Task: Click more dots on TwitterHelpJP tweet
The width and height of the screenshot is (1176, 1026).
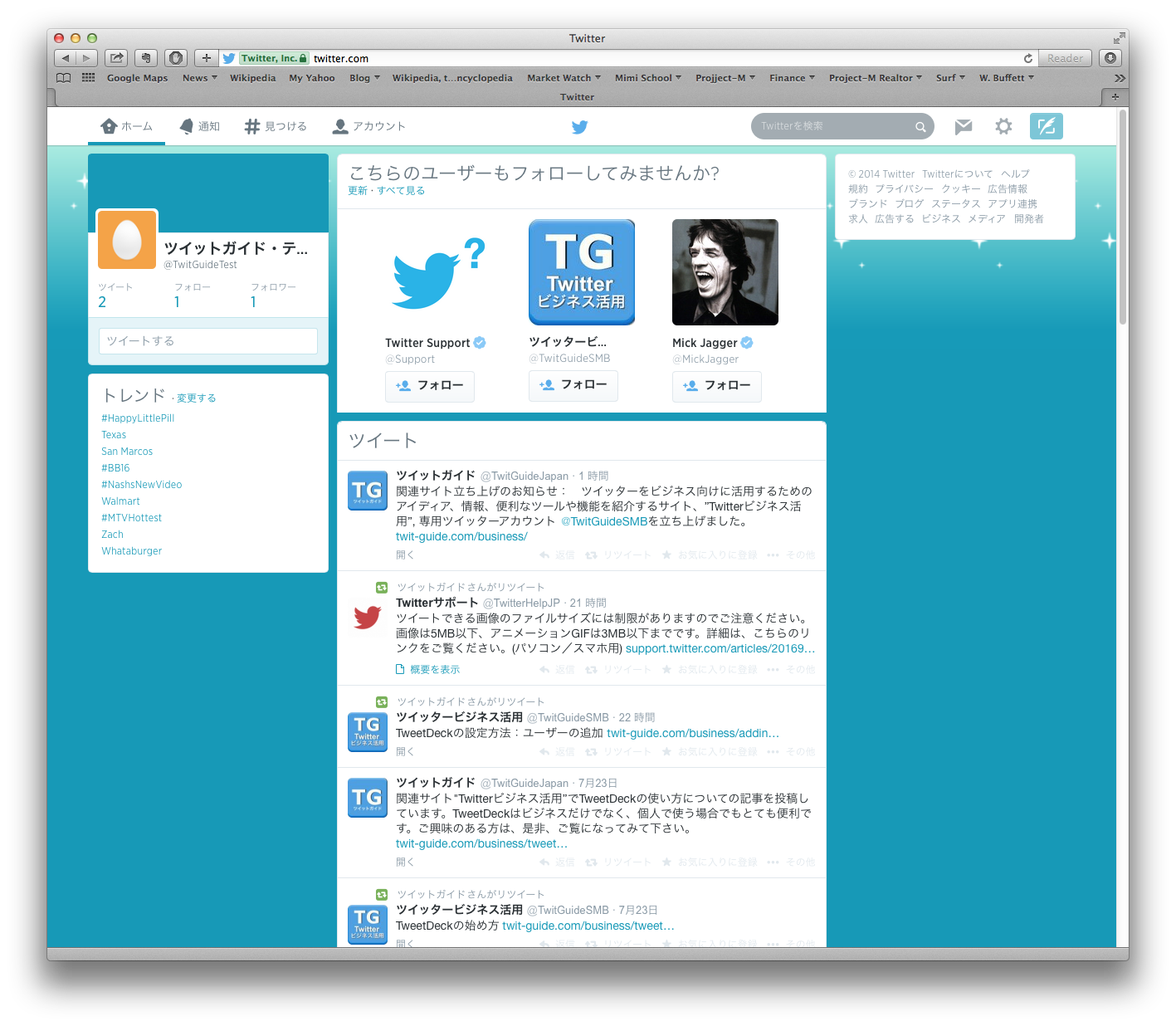Action: (x=773, y=670)
